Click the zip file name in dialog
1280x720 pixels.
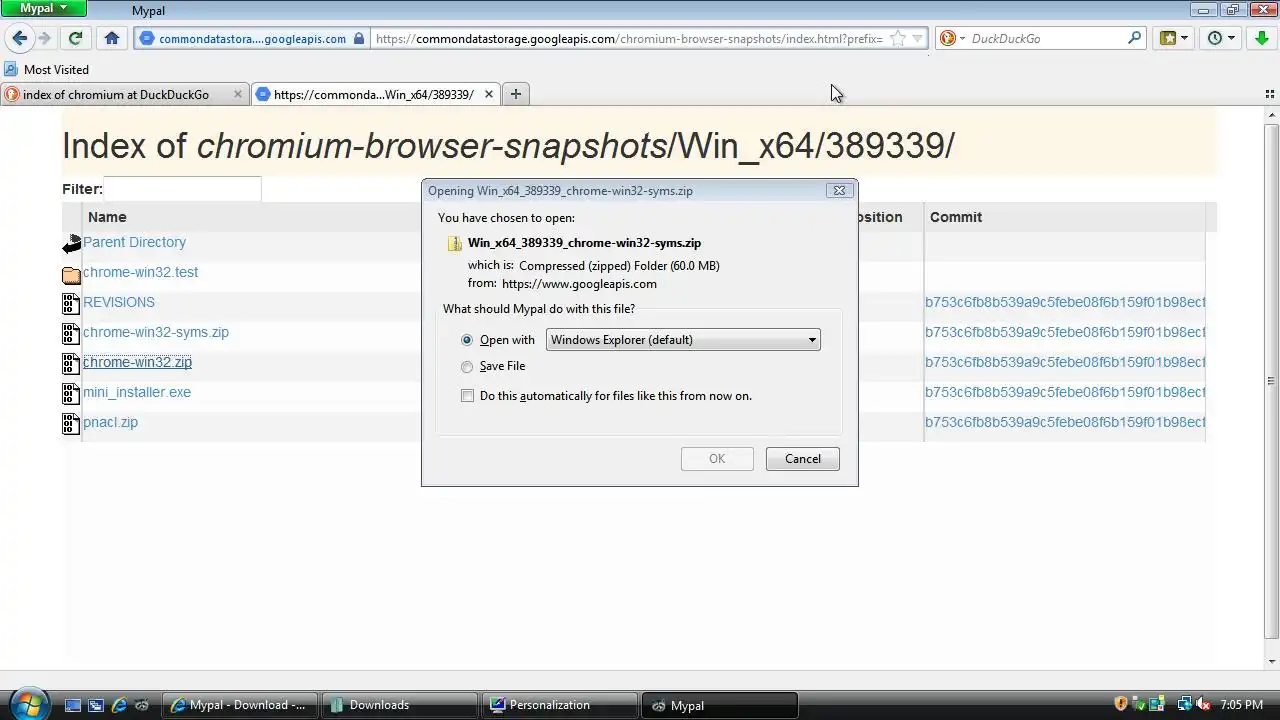[584, 243]
